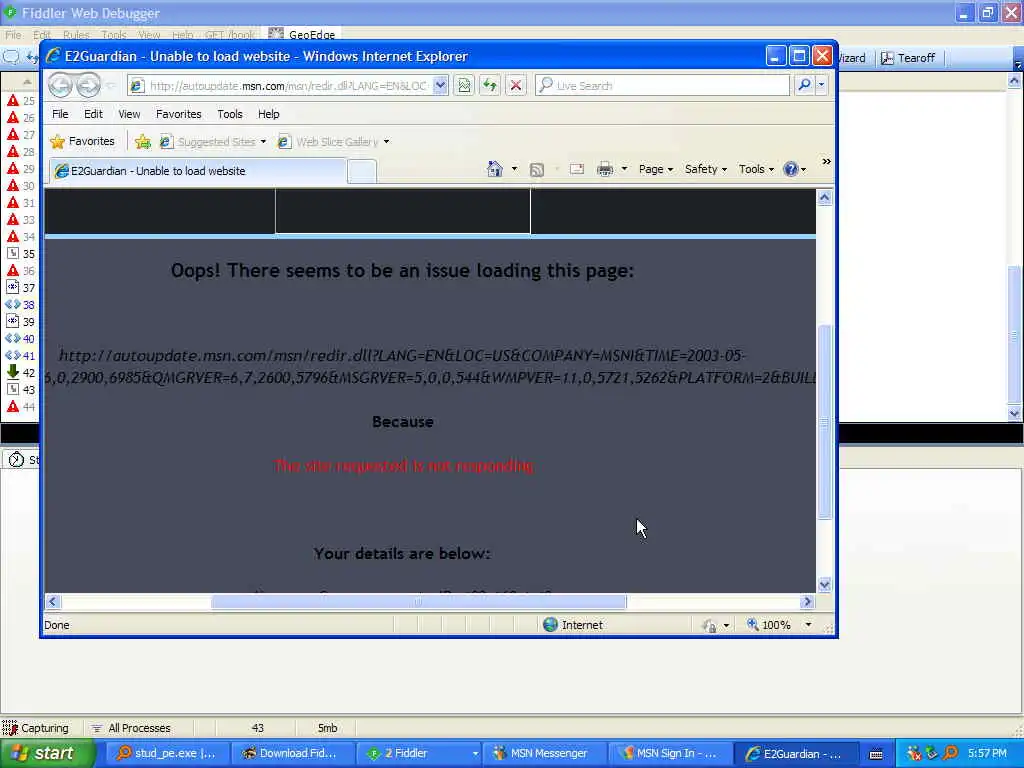This screenshot has width=1024, height=768.
Task: Open the Print dropdown arrow
Action: click(x=624, y=169)
